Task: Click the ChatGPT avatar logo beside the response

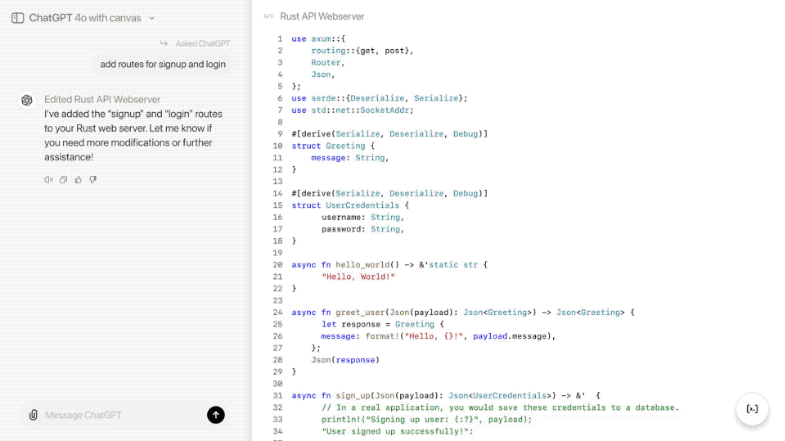Action: click(27, 100)
